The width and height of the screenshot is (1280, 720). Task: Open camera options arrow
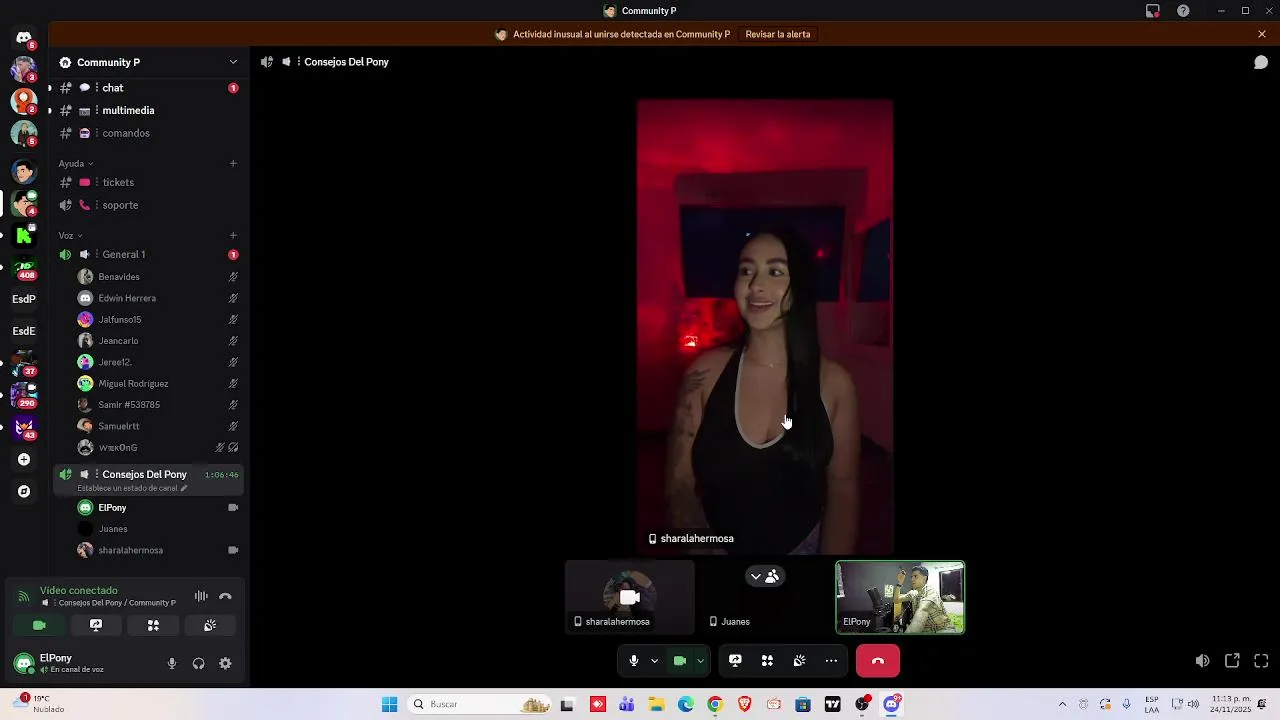tap(700, 661)
